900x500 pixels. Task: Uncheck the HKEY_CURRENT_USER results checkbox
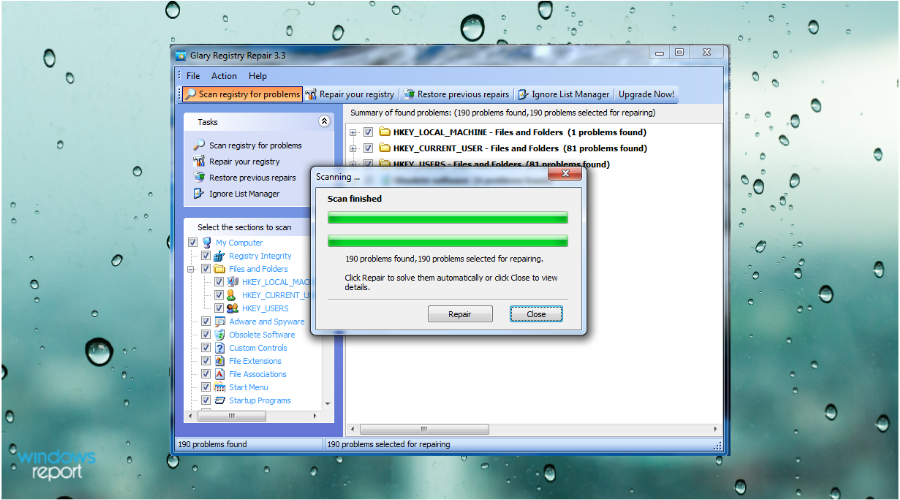(x=368, y=148)
